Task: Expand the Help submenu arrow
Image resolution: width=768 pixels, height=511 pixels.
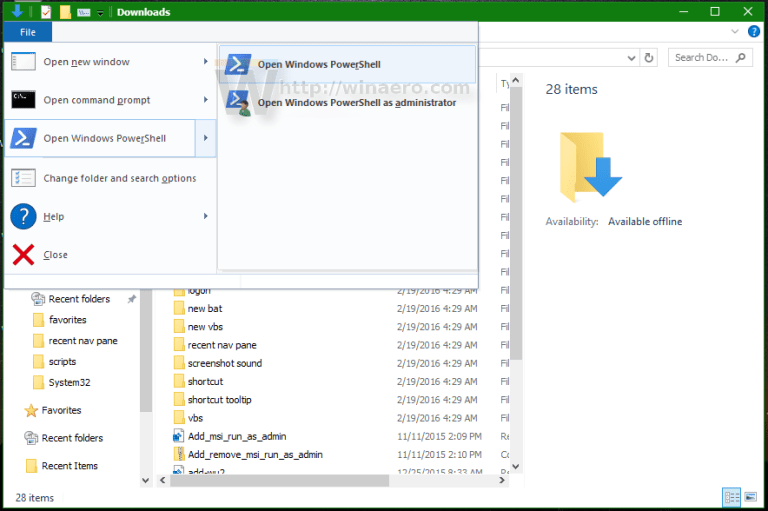Action: tap(206, 217)
